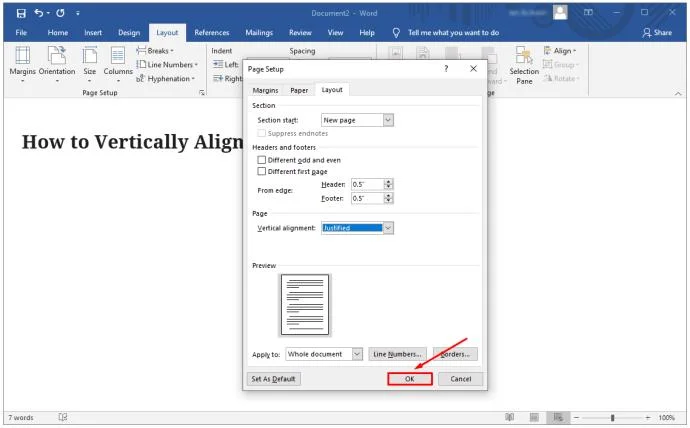Screen dimensions: 690x428
Task: Click the Share button
Action: (657, 33)
